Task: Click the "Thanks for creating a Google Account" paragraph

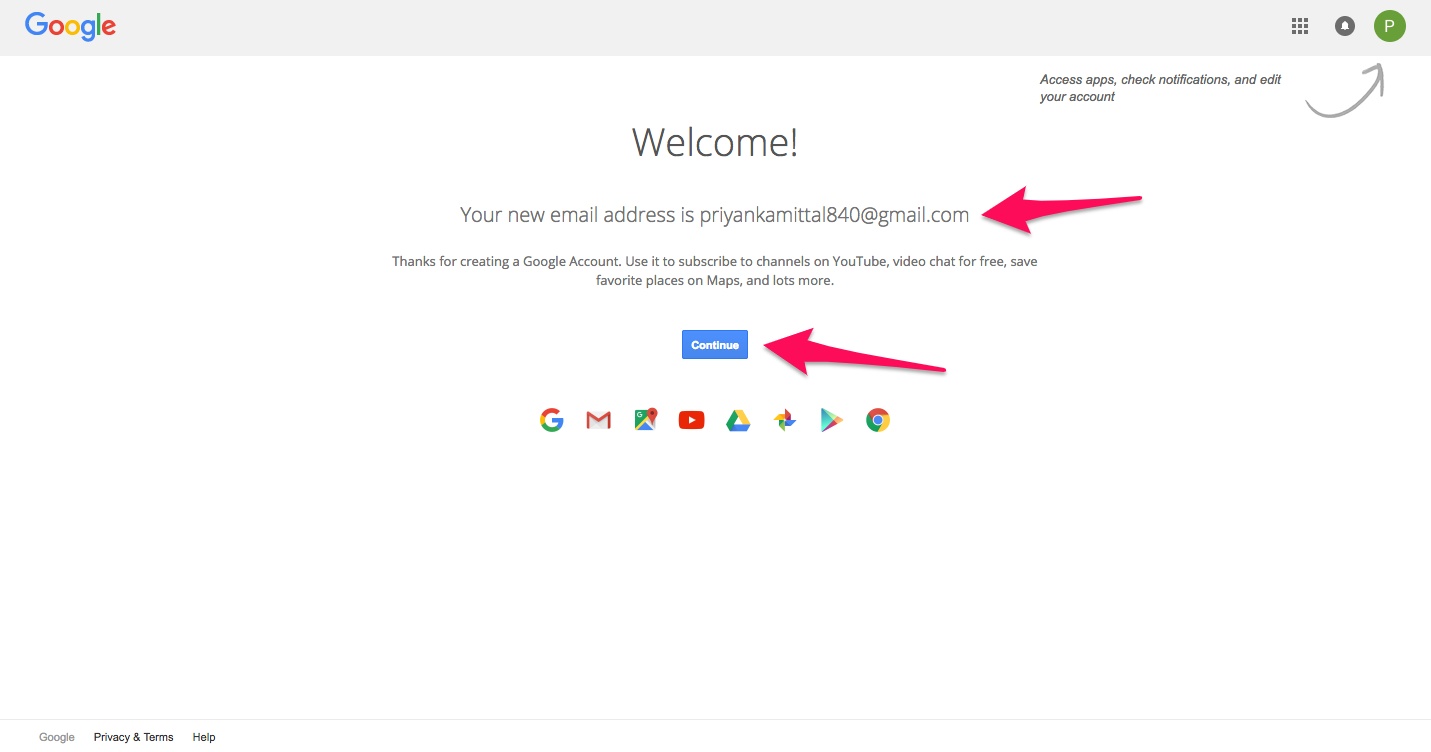Action: pos(715,271)
